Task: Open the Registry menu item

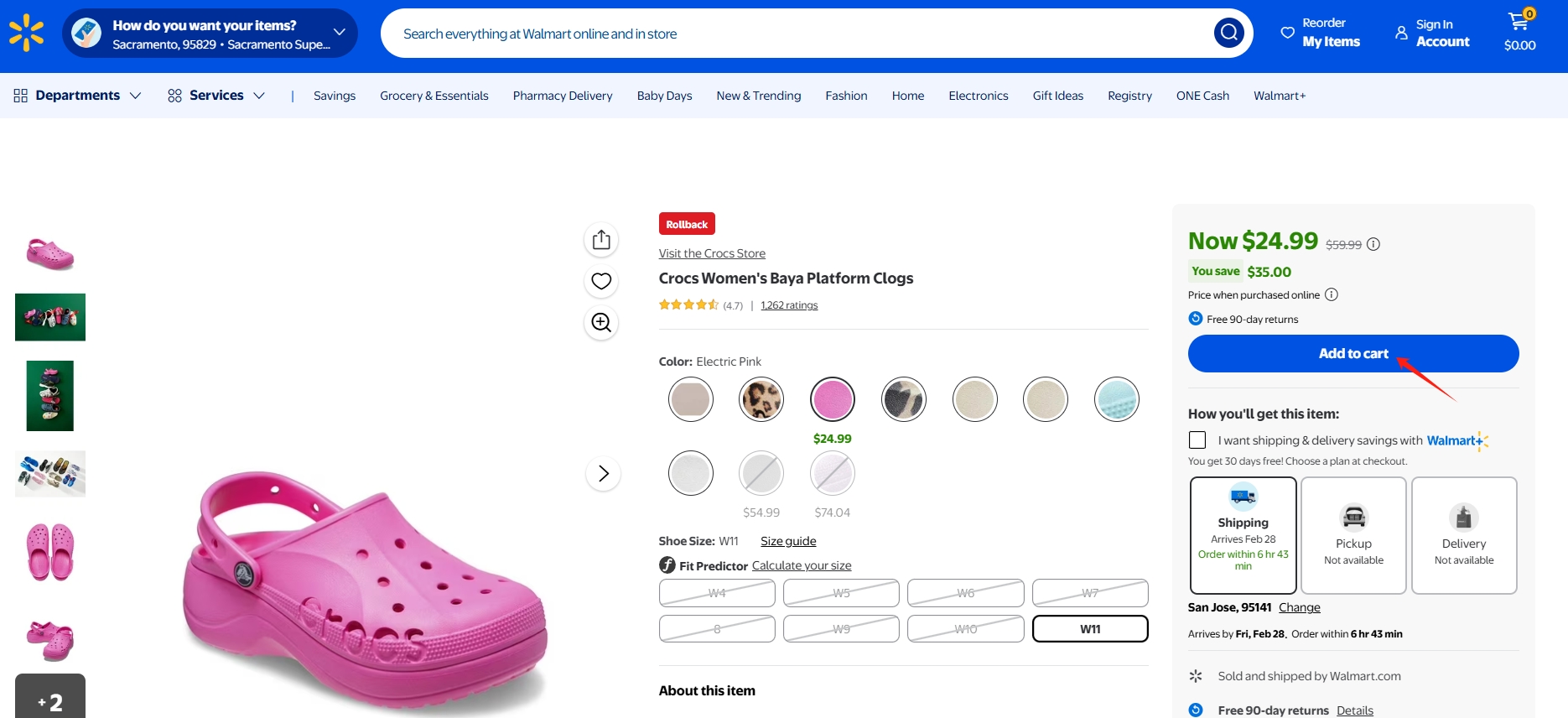Action: (x=1129, y=96)
